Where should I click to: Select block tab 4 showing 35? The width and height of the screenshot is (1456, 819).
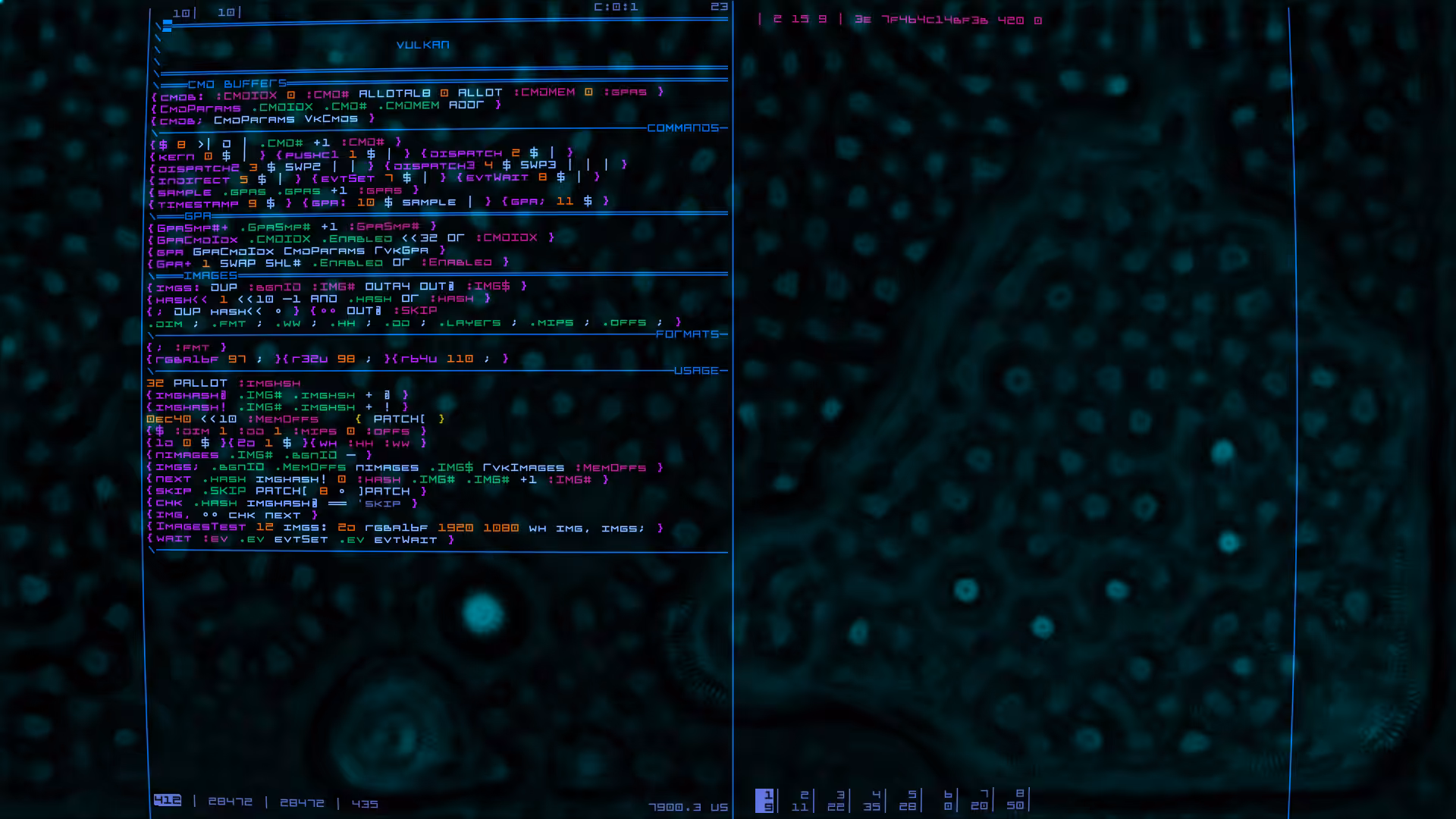tap(872, 801)
